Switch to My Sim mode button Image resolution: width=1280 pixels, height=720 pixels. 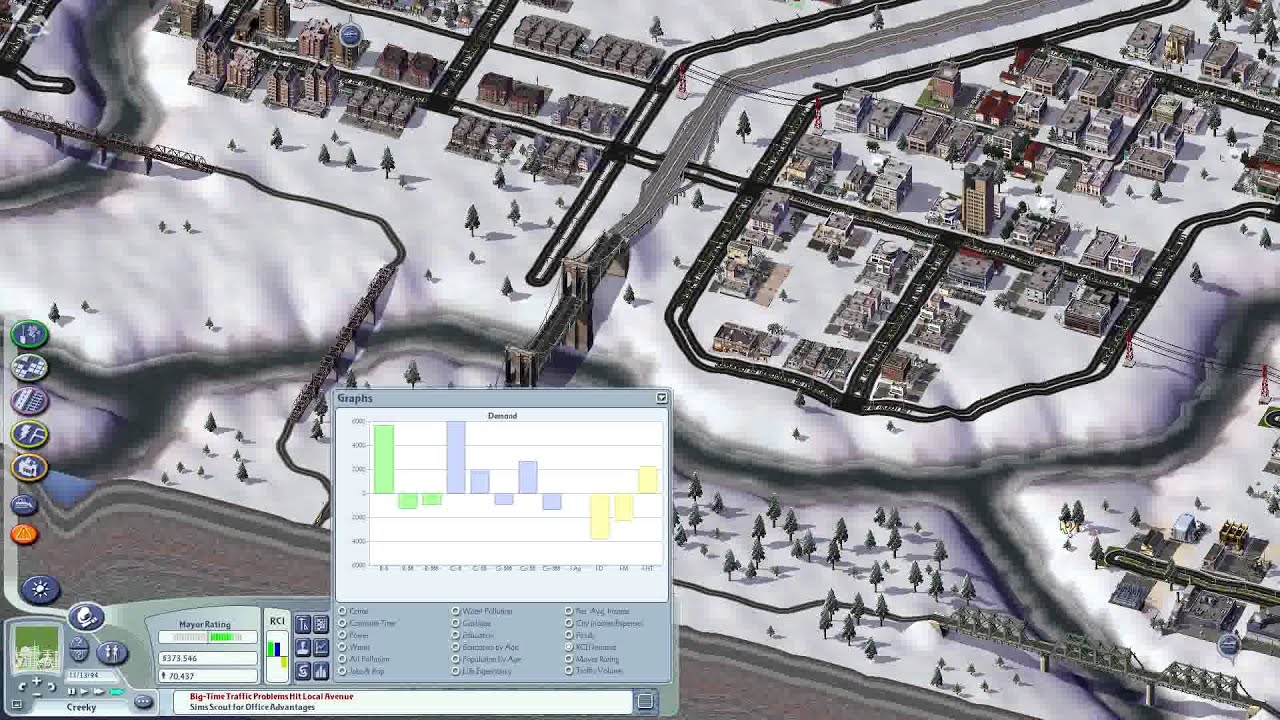click(112, 652)
